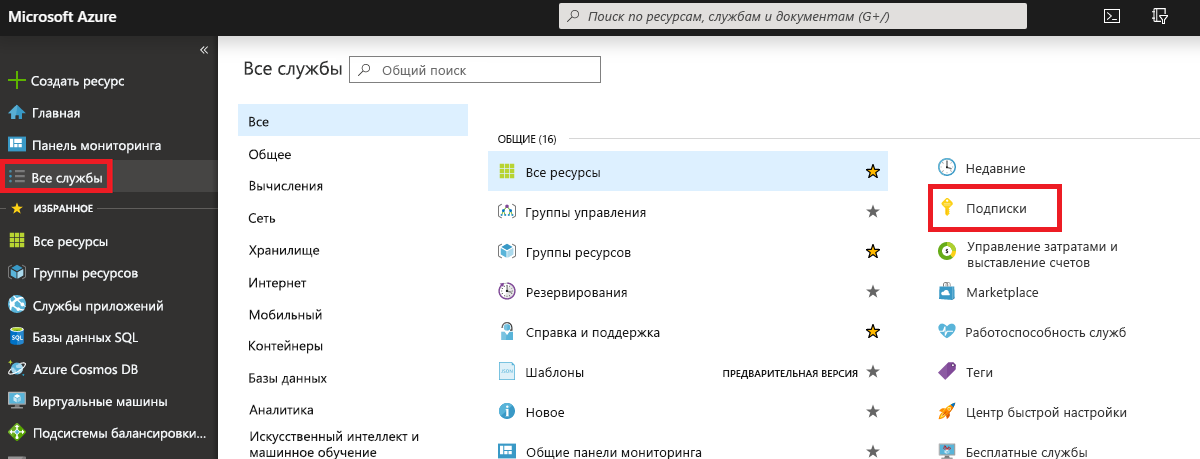Viewport: 1200px width, 459px height.
Task: Open Подписки with the key icon
Action: coord(994,208)
